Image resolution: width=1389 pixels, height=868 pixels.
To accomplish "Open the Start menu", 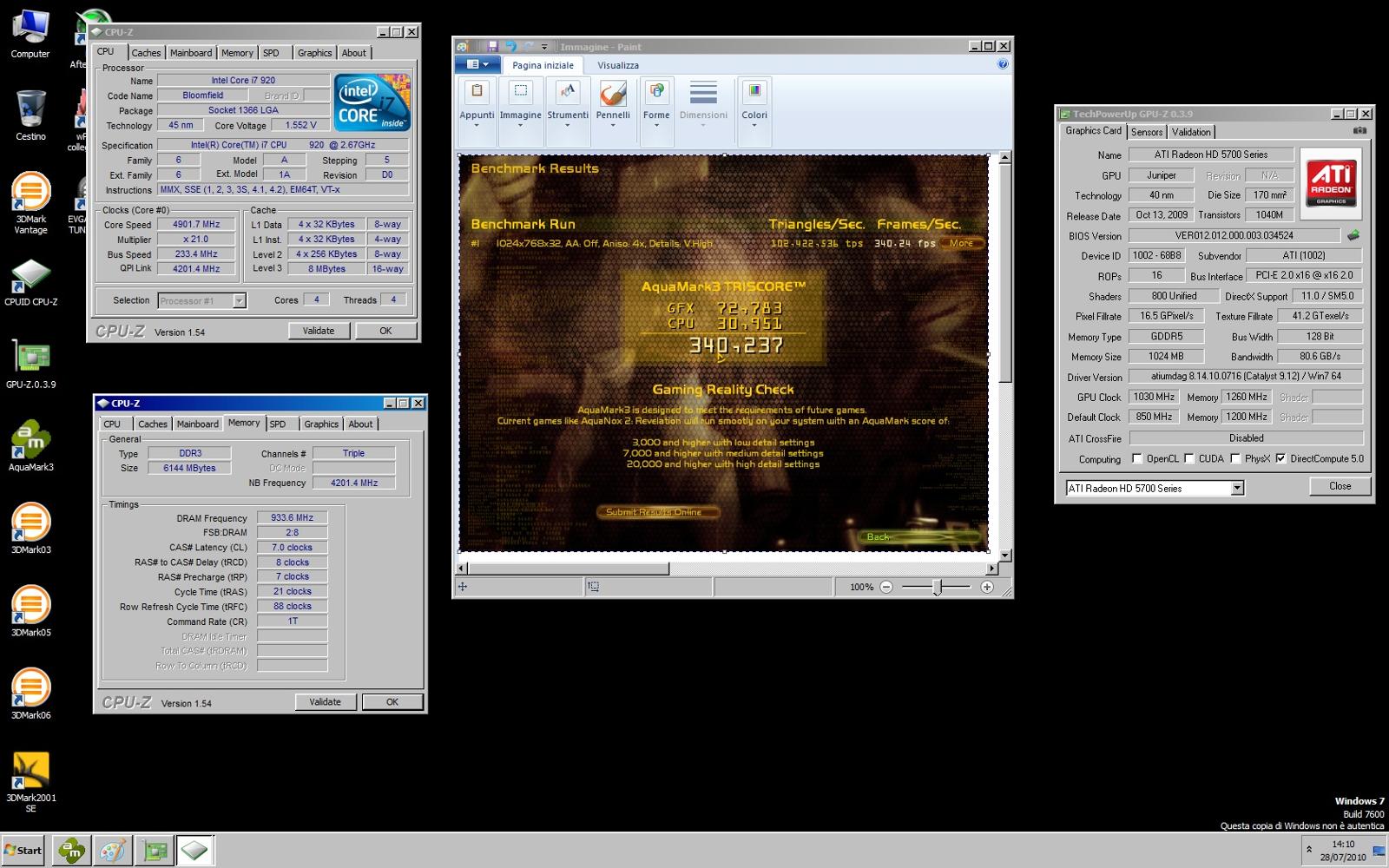I will 23,851.
